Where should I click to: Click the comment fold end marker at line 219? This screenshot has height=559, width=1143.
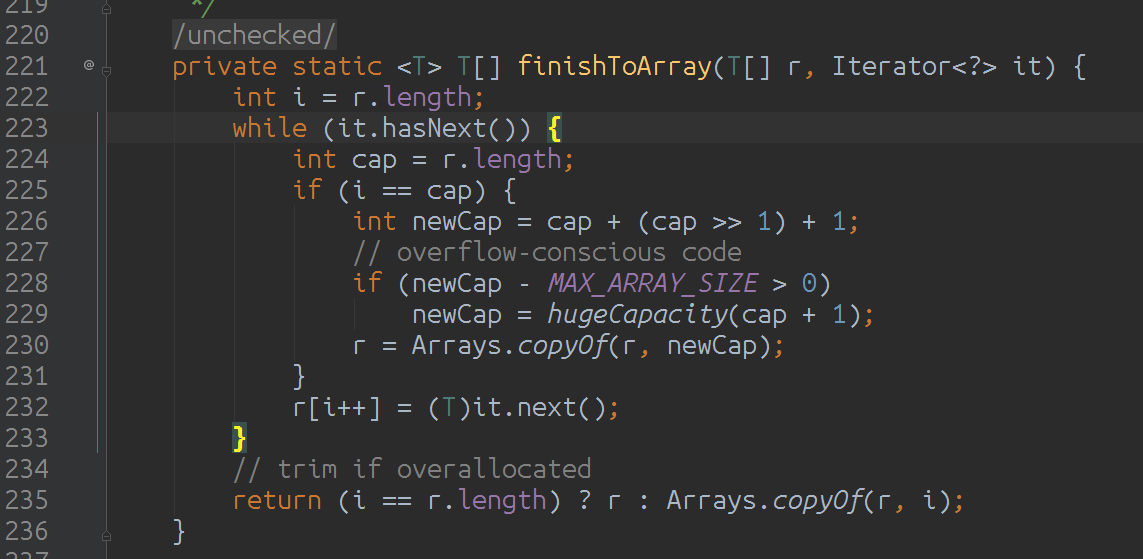(106, 9)
